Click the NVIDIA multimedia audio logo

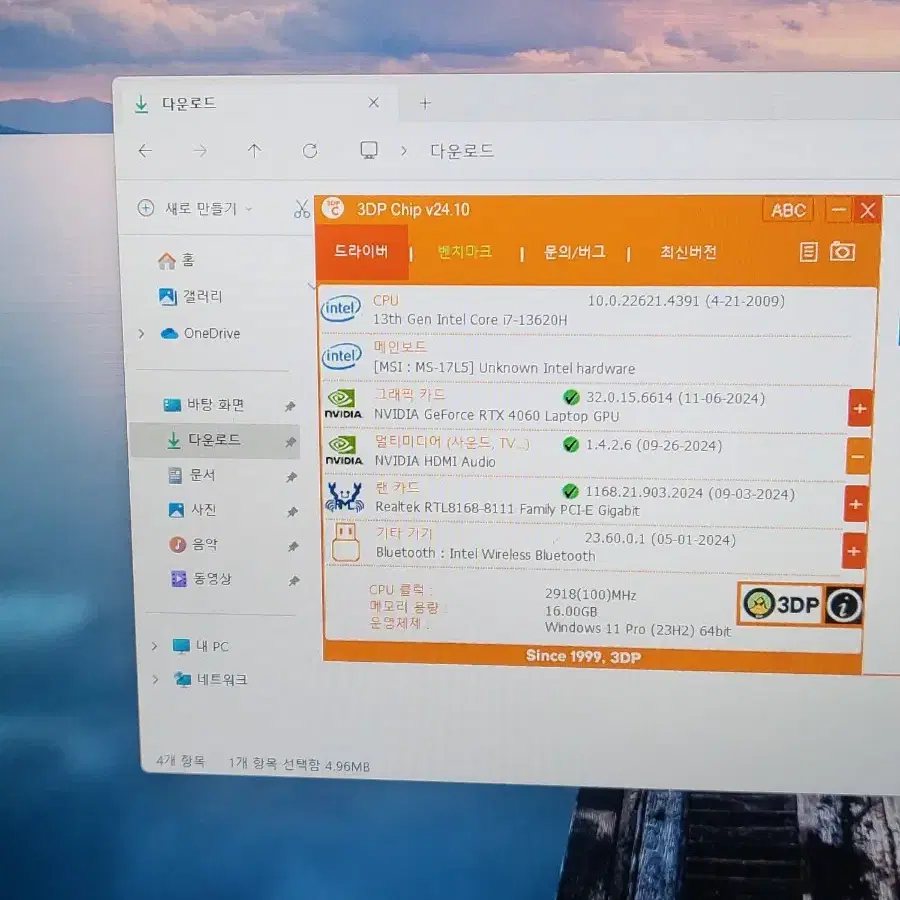point(344,451)
